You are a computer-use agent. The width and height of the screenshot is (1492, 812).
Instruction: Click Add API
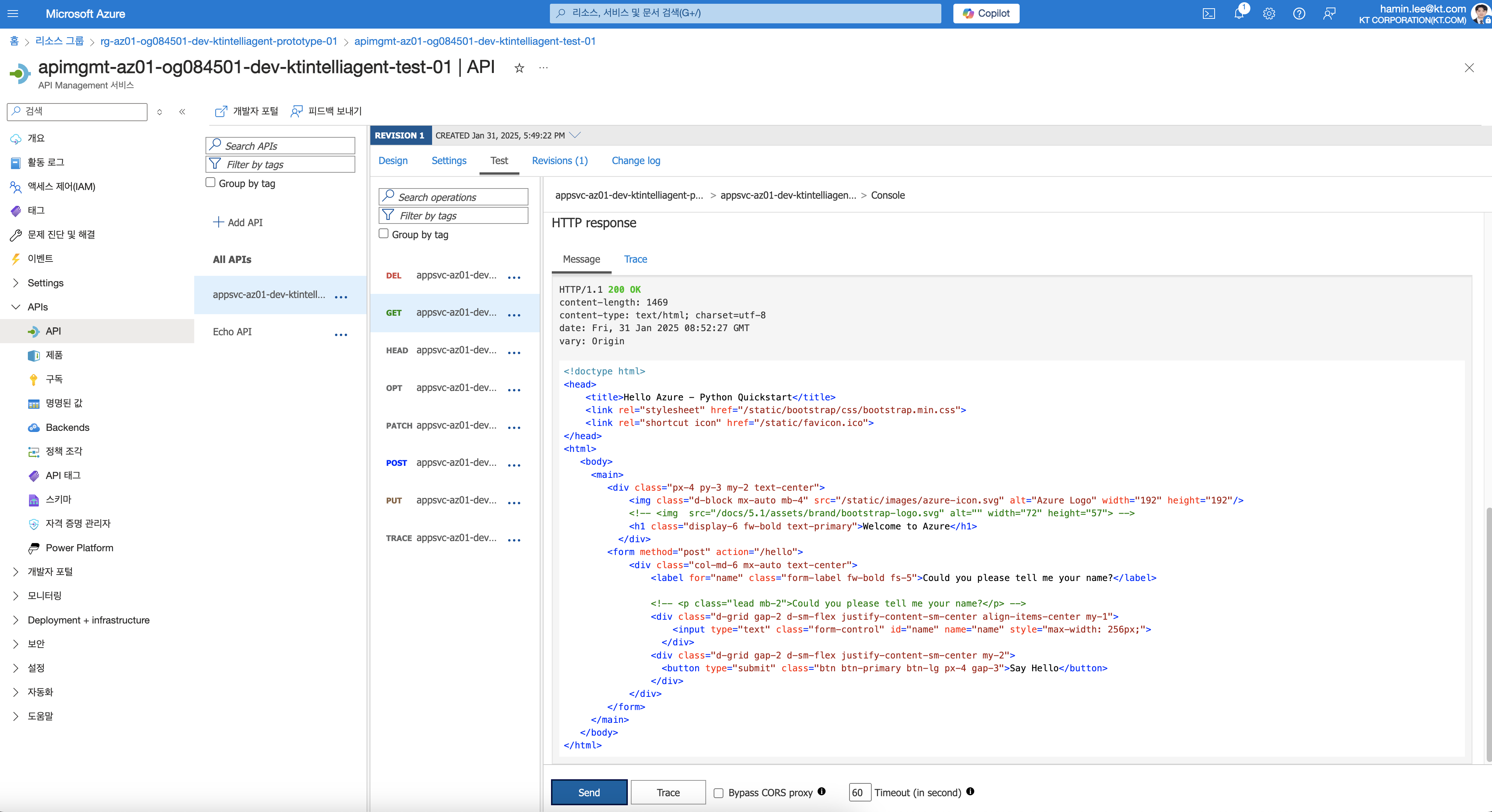238,222
